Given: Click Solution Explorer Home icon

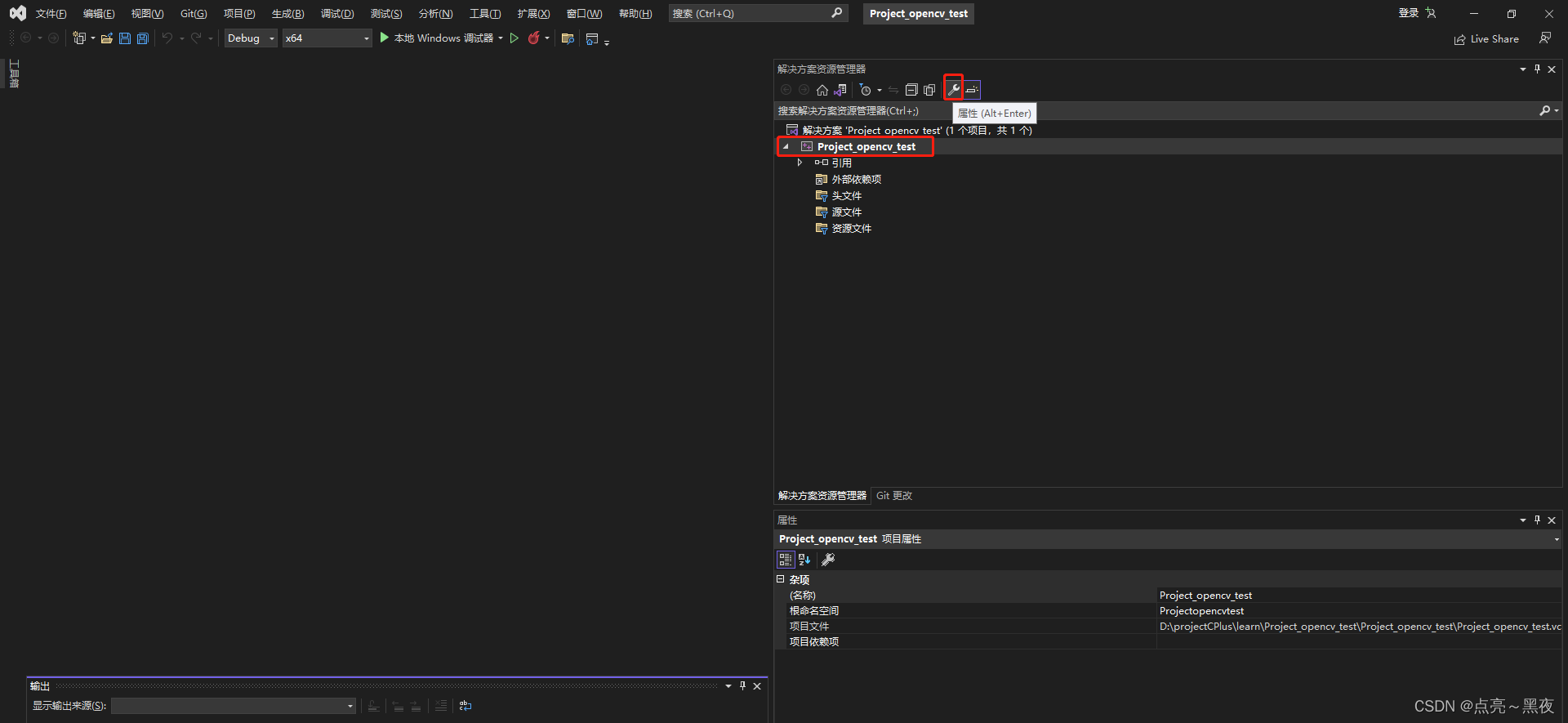Looking at the screenshot, I should click(822, 90).
